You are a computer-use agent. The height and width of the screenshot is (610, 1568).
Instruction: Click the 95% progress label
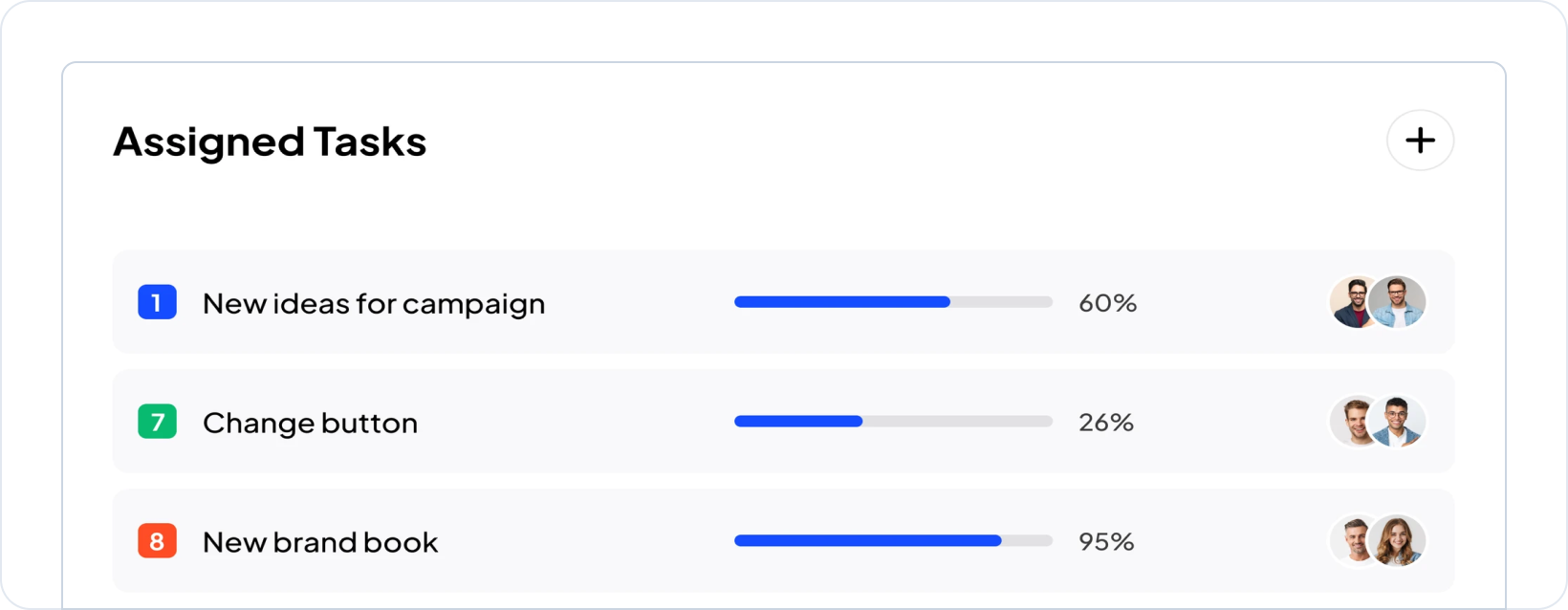(1106, 542)
